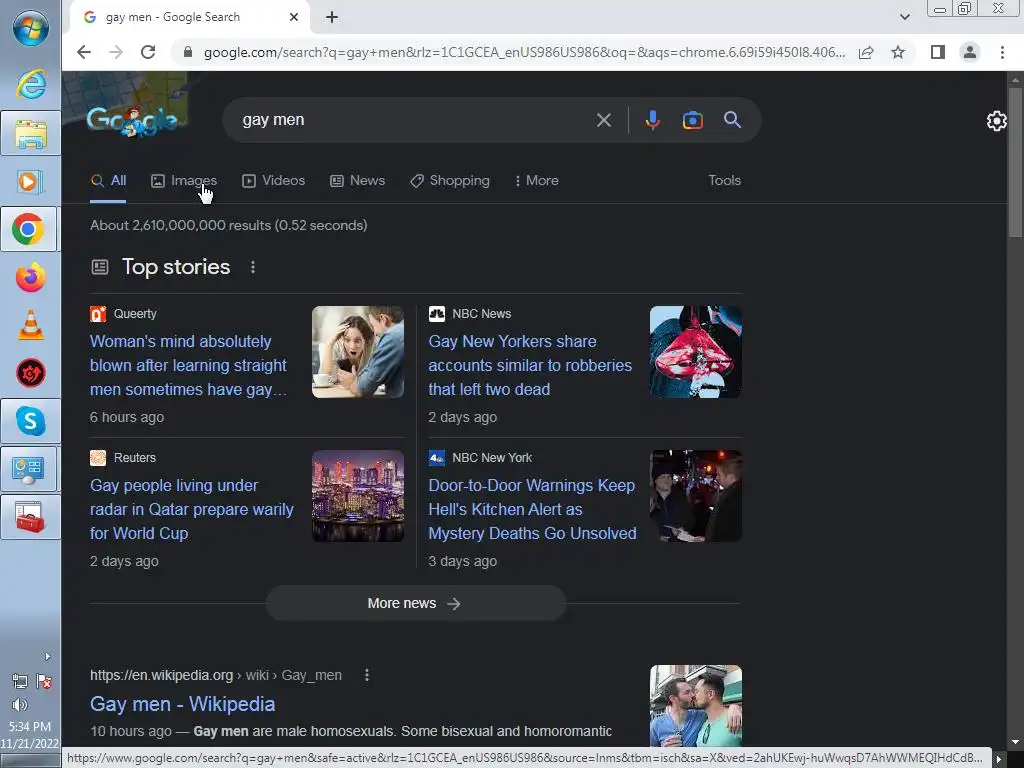Screen dimensions: 1024x768
Task: Click the Qatar skyline thumbnail
Action: pos(358,496)
